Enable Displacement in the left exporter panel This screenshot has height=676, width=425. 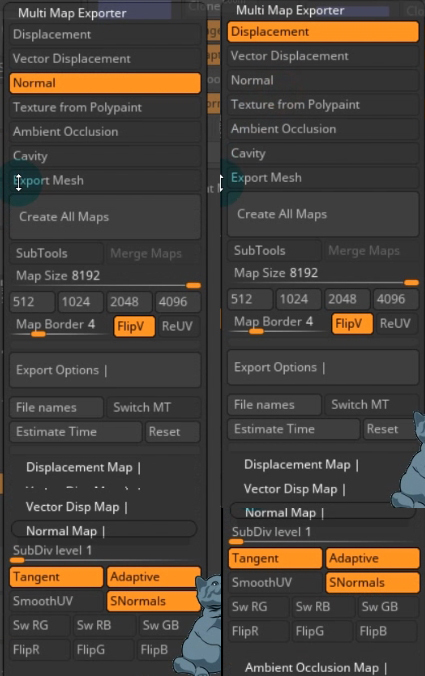point(105,34)
